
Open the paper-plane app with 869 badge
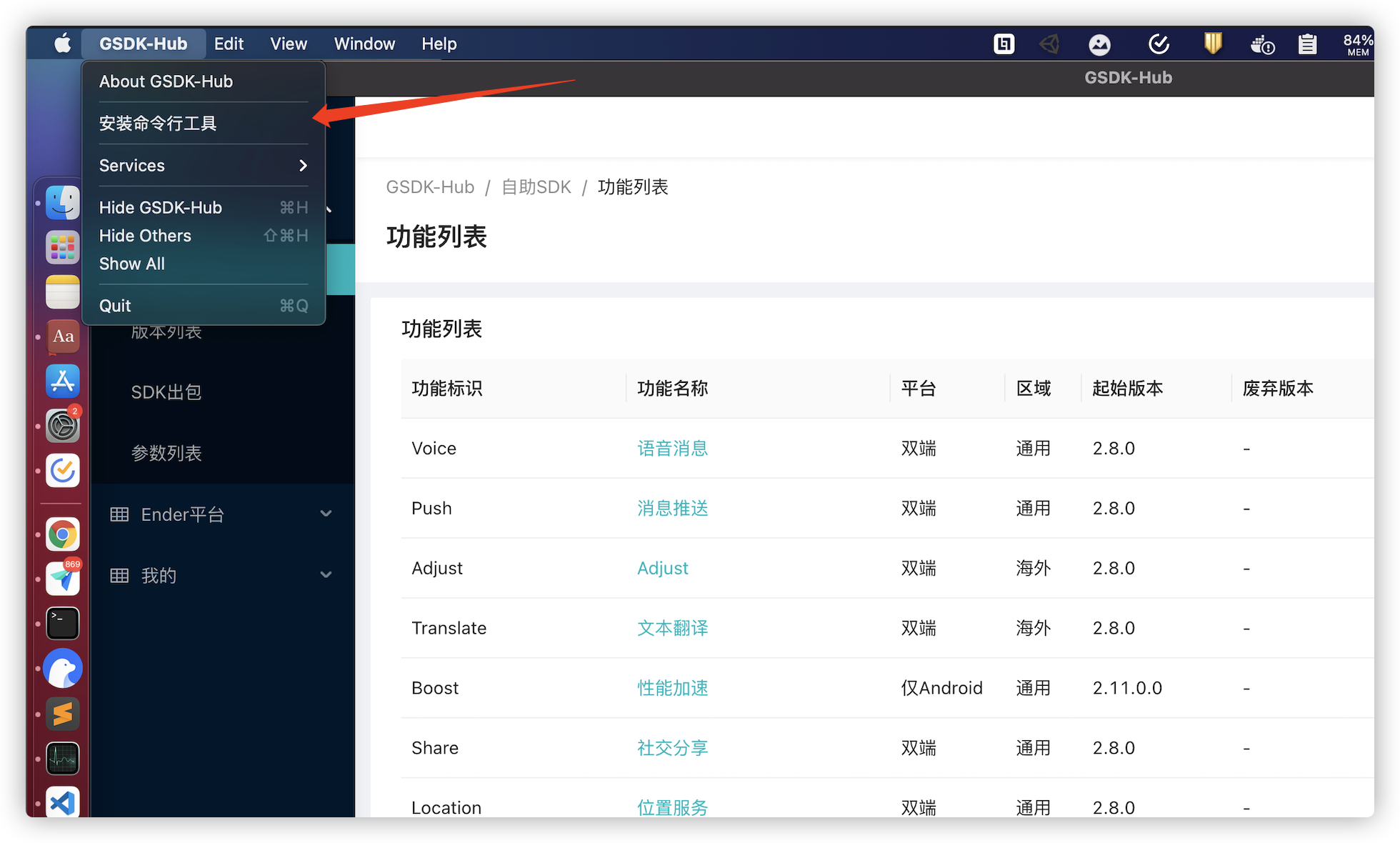pyautogui.click(x=63, y=579)
